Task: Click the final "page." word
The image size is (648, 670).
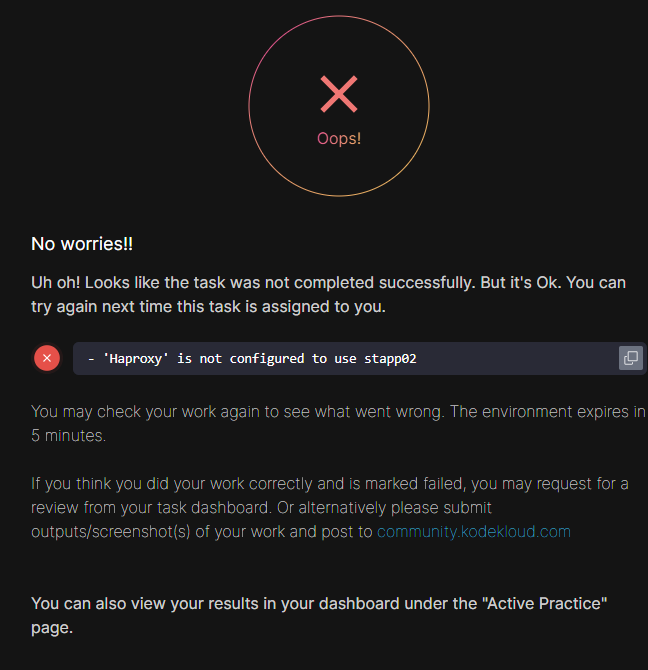Action: click(x=52, y=629)
